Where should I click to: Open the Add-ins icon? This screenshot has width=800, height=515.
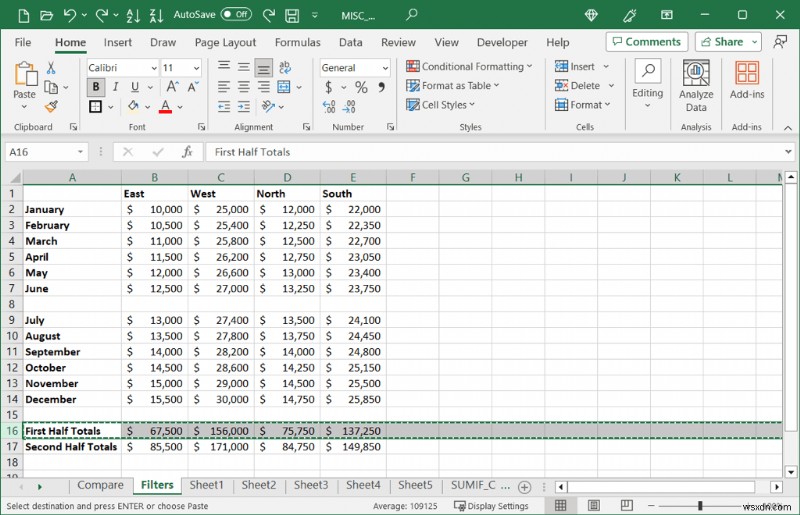[747, 80]
